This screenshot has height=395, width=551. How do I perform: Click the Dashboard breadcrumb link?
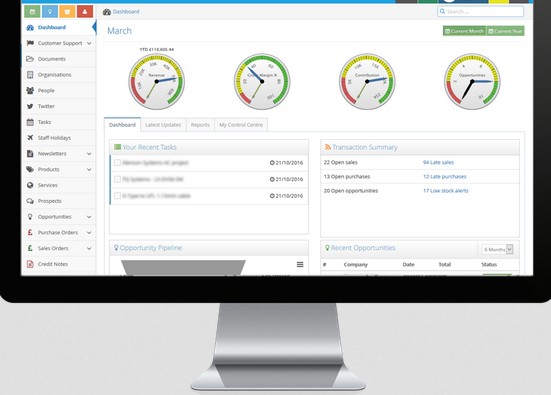tap(126, 12)
